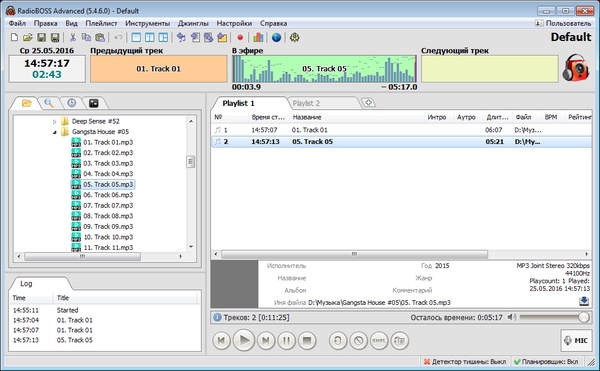Select playlist row 1 with 01. Track 01
Image resolution: width=600 pixels, height=371 pixels.
coord(401,130)
